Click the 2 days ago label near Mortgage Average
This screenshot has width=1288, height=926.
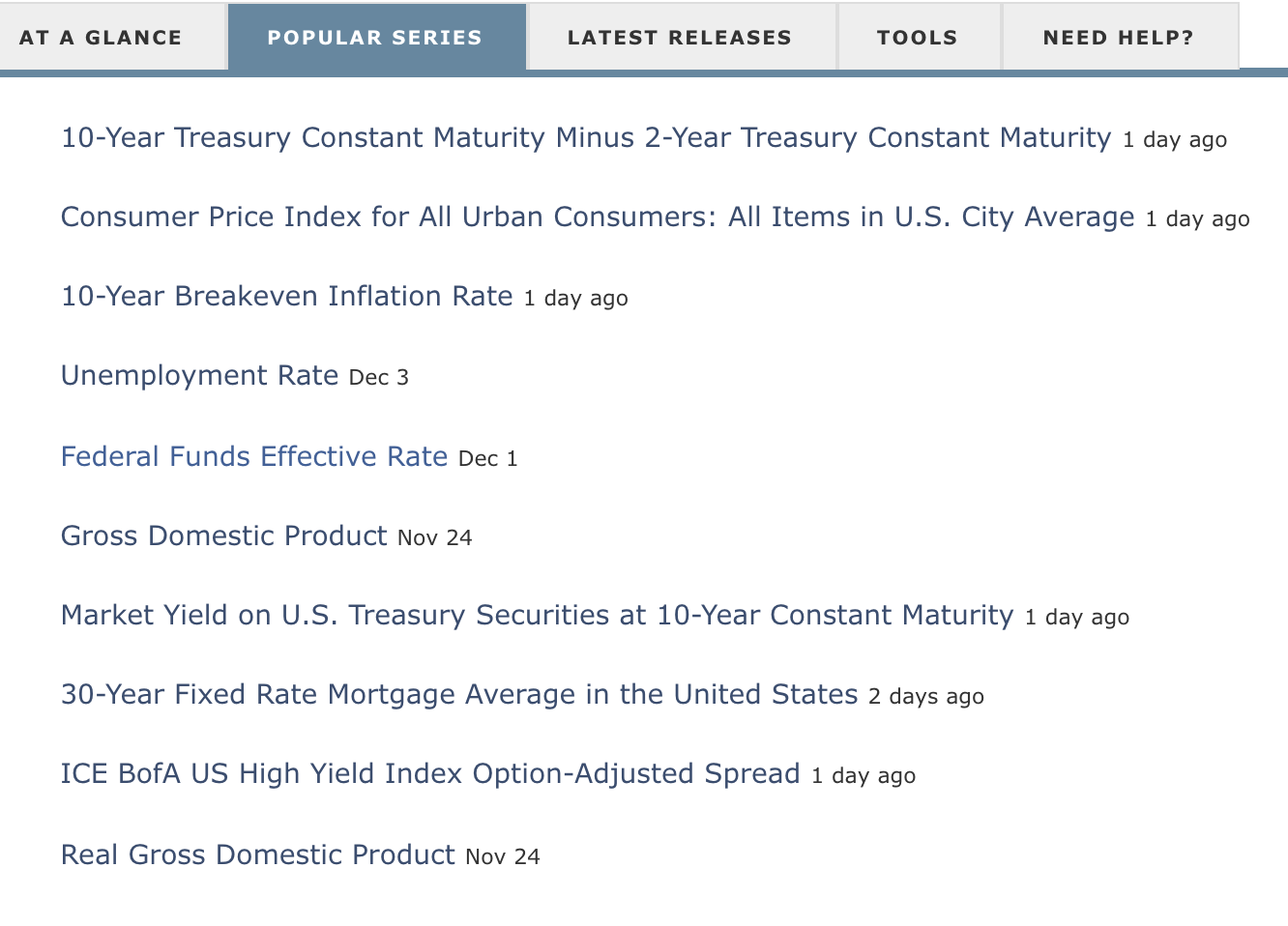[926, 696]
